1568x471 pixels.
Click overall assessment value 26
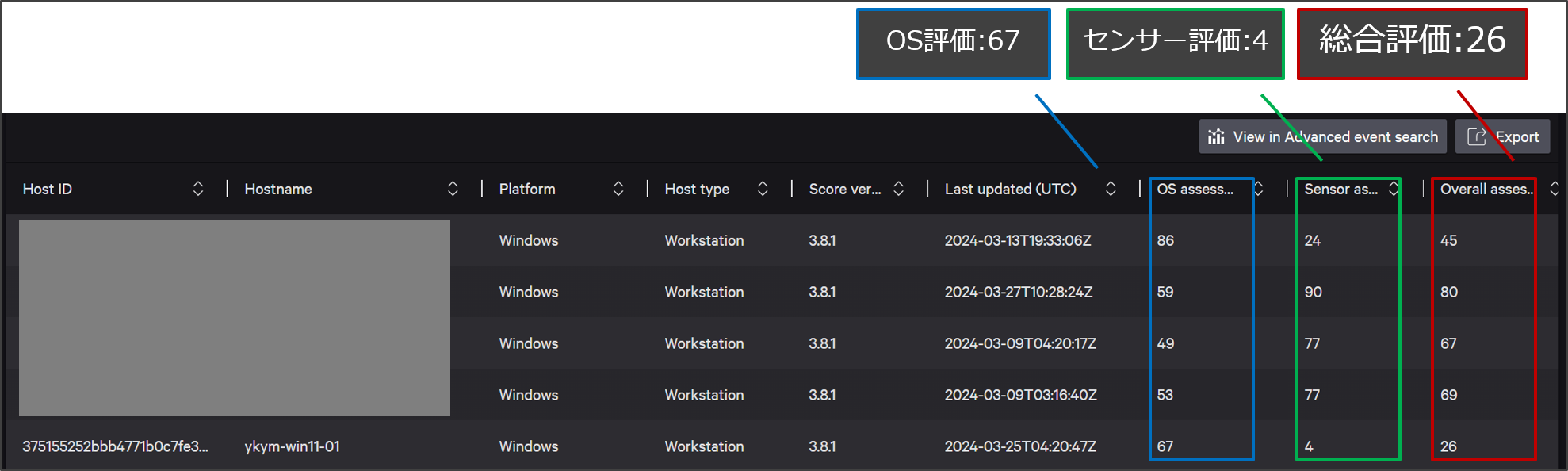[1448, 446]
